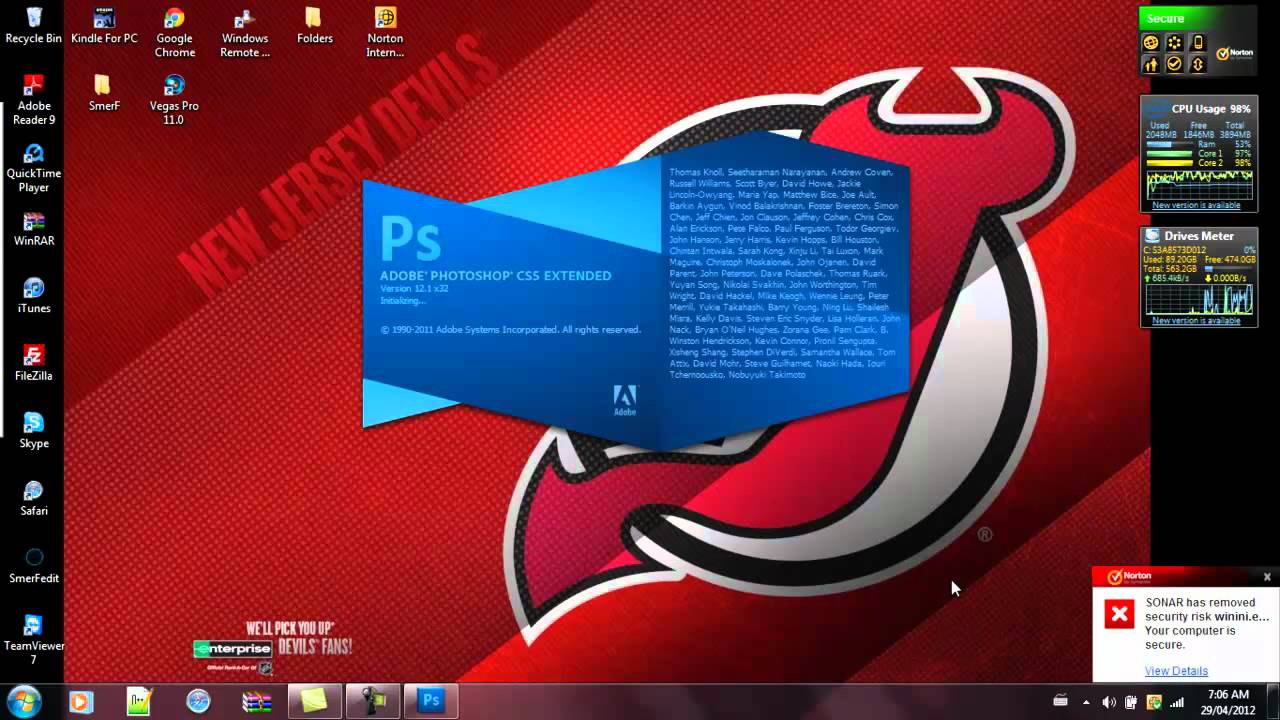Select Vegas Pro 11.0 shortcut
1280x720 pixels.
(x=174, y=100)
